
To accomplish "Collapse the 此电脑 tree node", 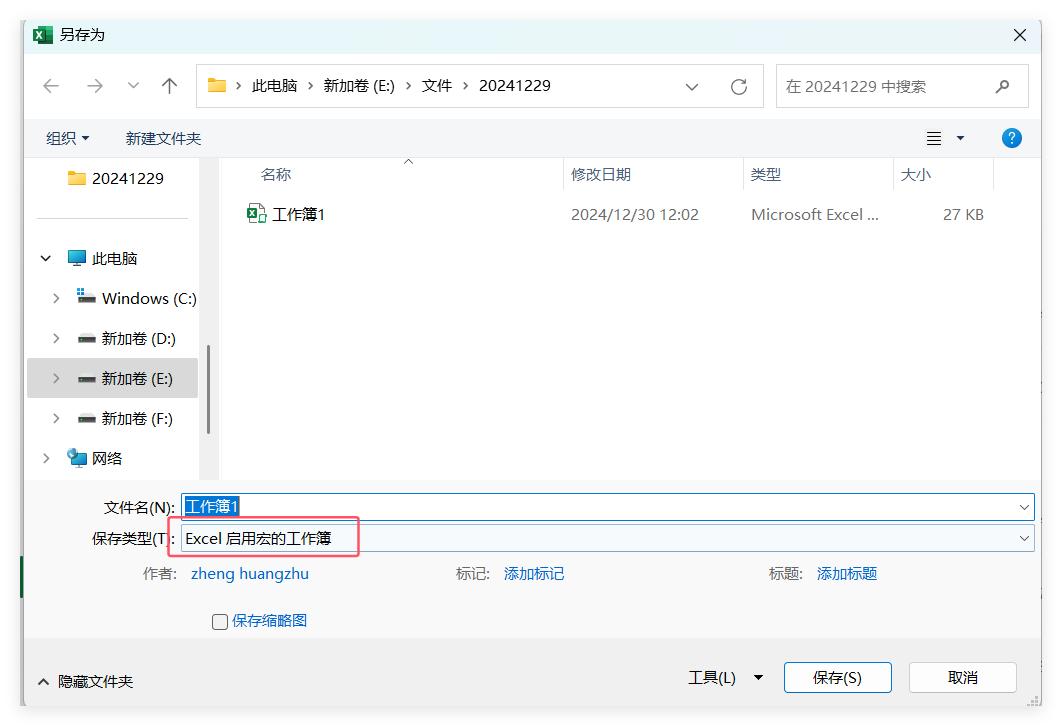I will click(x=45, y=258).
